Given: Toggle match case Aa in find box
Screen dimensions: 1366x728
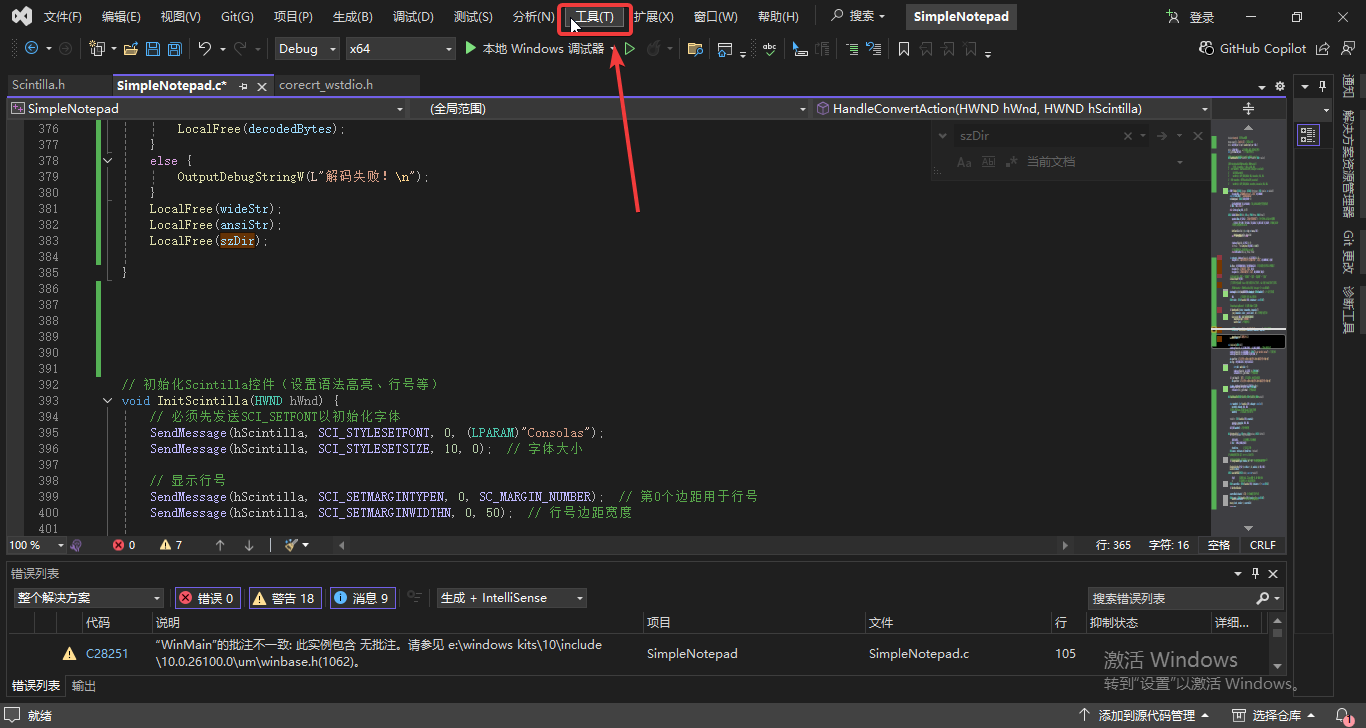Looking at the screenshot, I should pyautogui.click(x=964, y=161).
